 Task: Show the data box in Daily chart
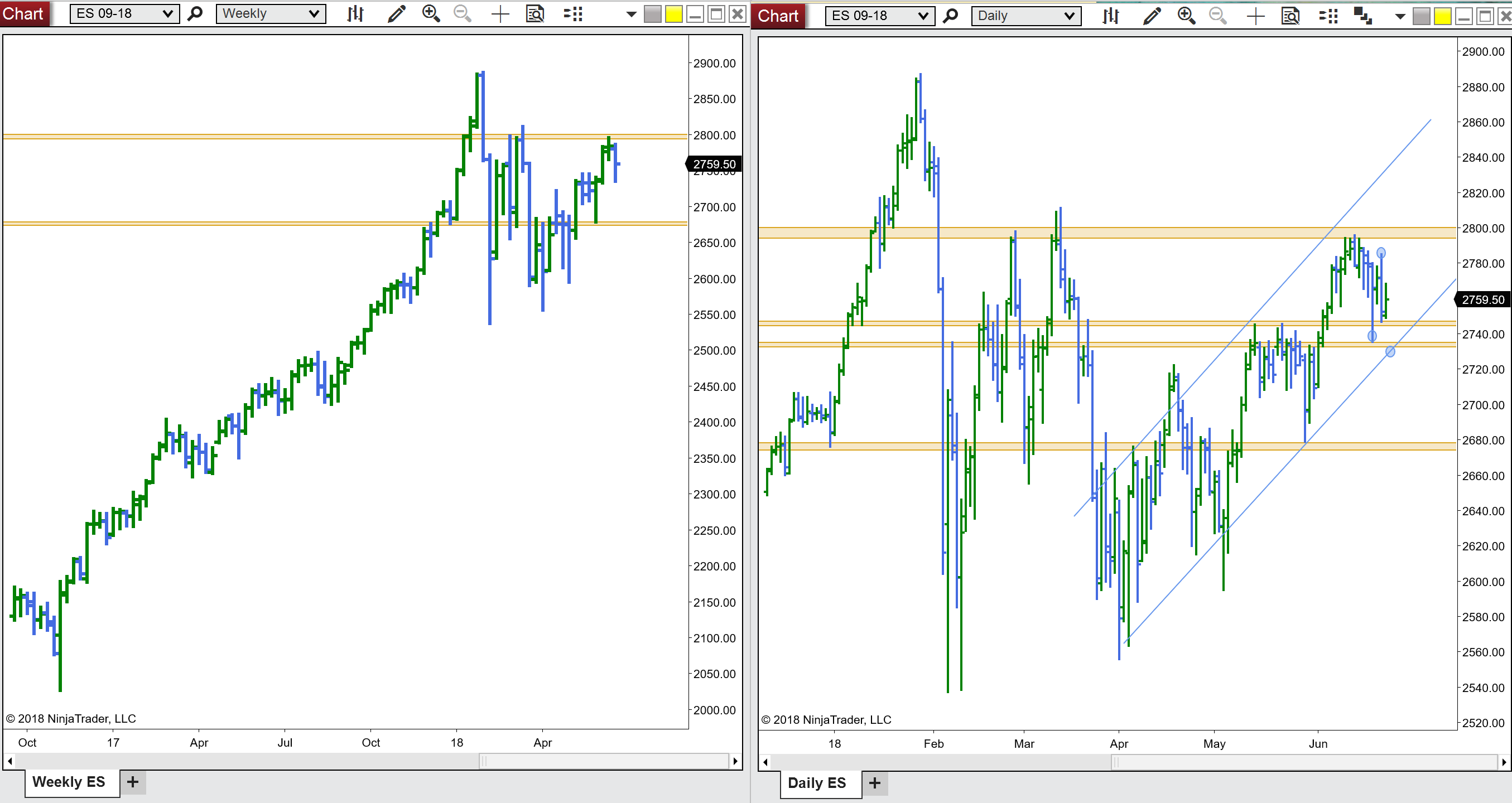1290,16
